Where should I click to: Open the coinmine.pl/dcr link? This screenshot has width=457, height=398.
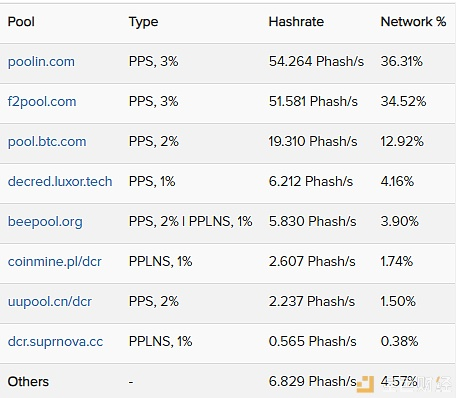click(55, 262)
